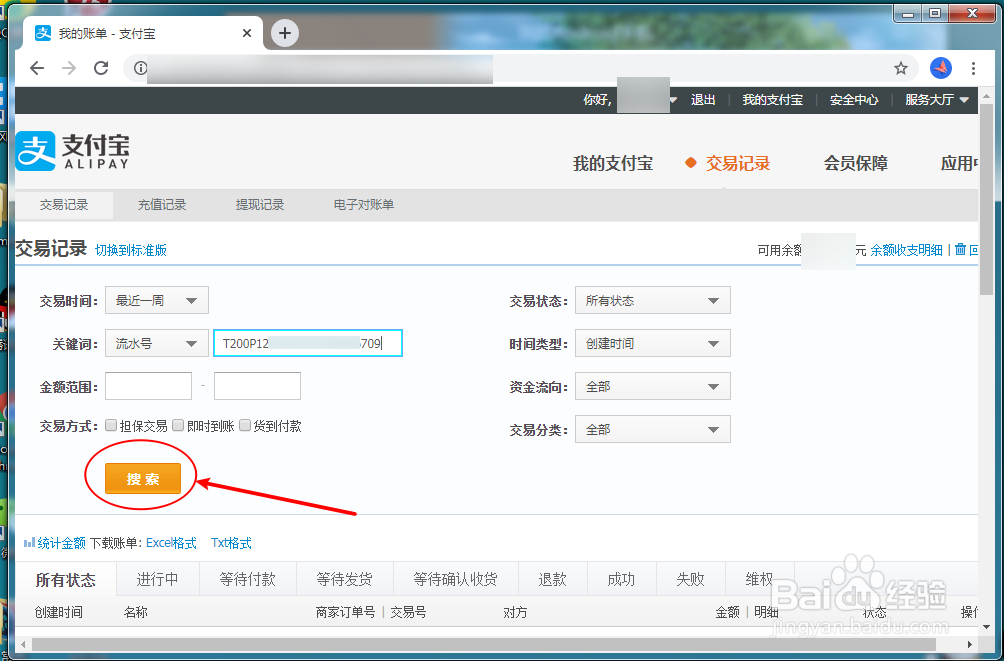Viewport: 1004px width, 661px height.
Task: Select the 失败 filter tab
Action: click(x=690, y=580)
